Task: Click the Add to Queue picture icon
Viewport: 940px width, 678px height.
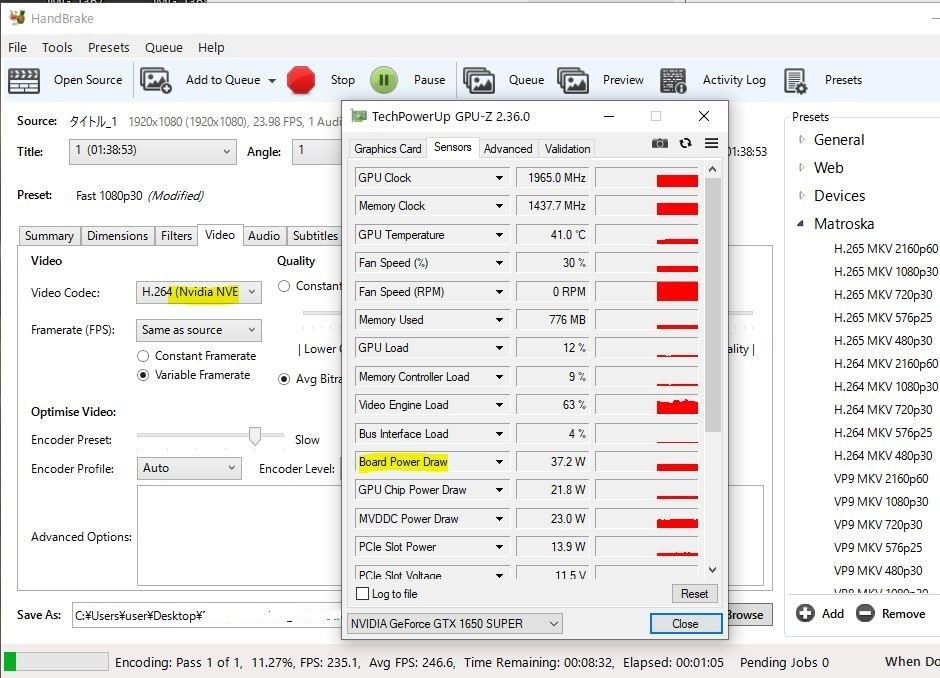Action: coord(156,80)
